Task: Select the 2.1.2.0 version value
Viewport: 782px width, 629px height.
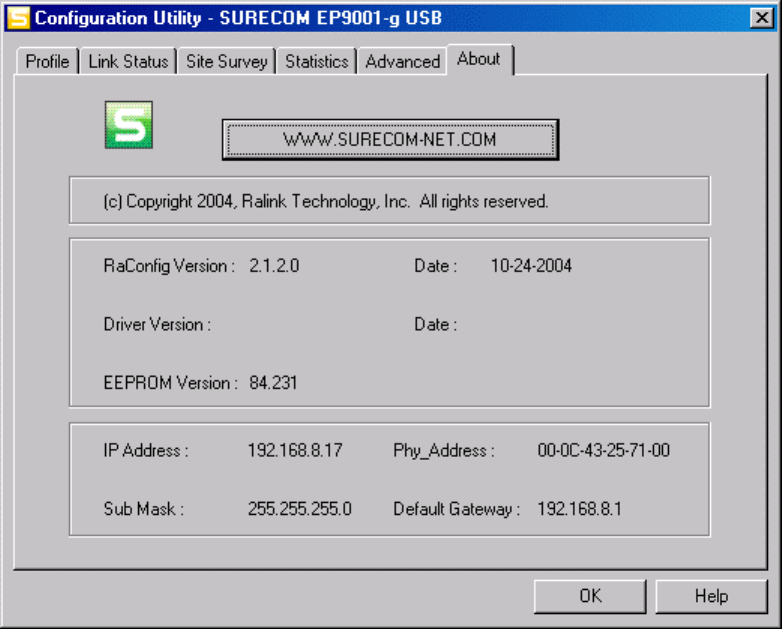Action: (274, 266)
